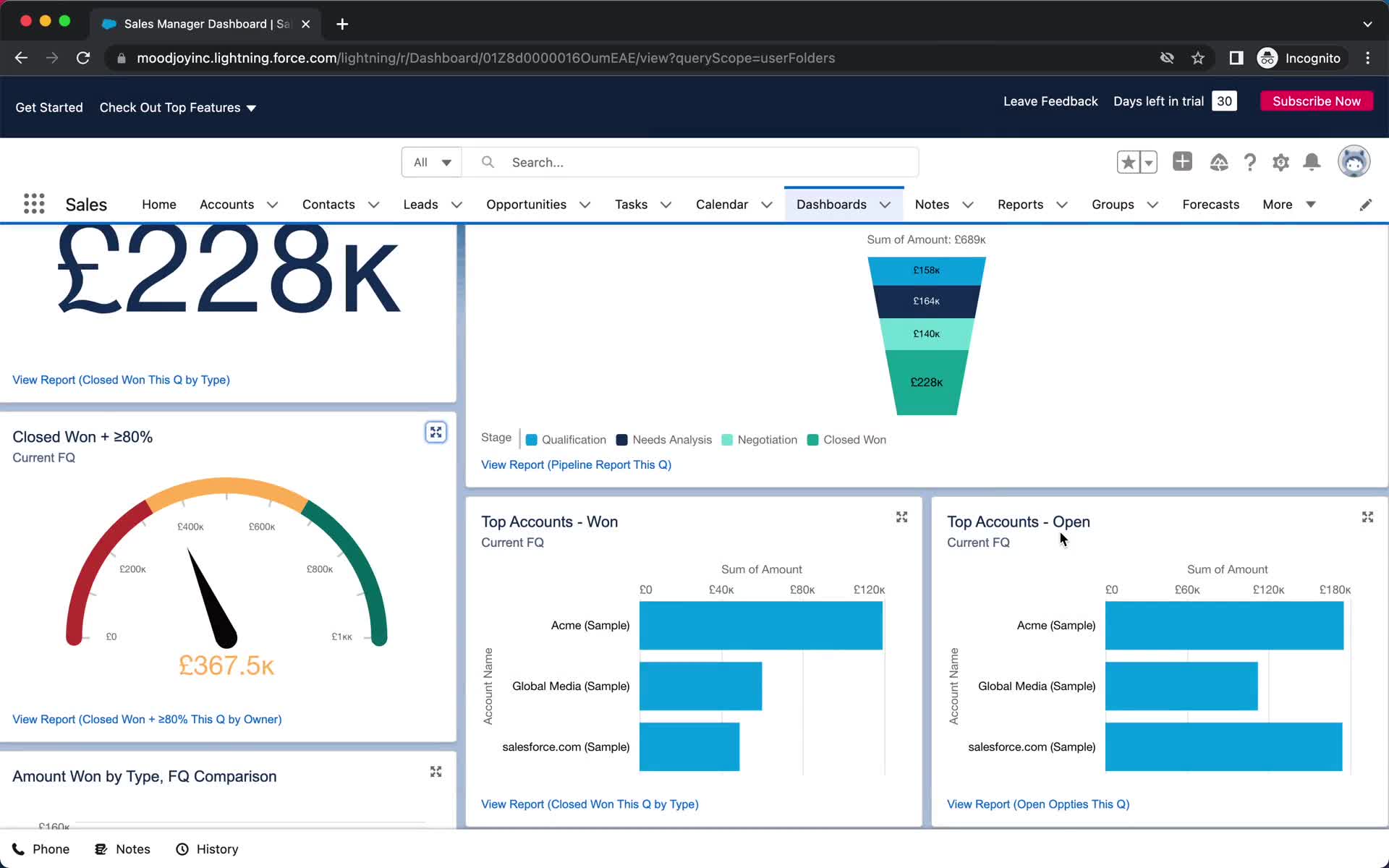1389x868 pixels.
Task: Open the Help question mark icon
Action: pos(1249,162)
